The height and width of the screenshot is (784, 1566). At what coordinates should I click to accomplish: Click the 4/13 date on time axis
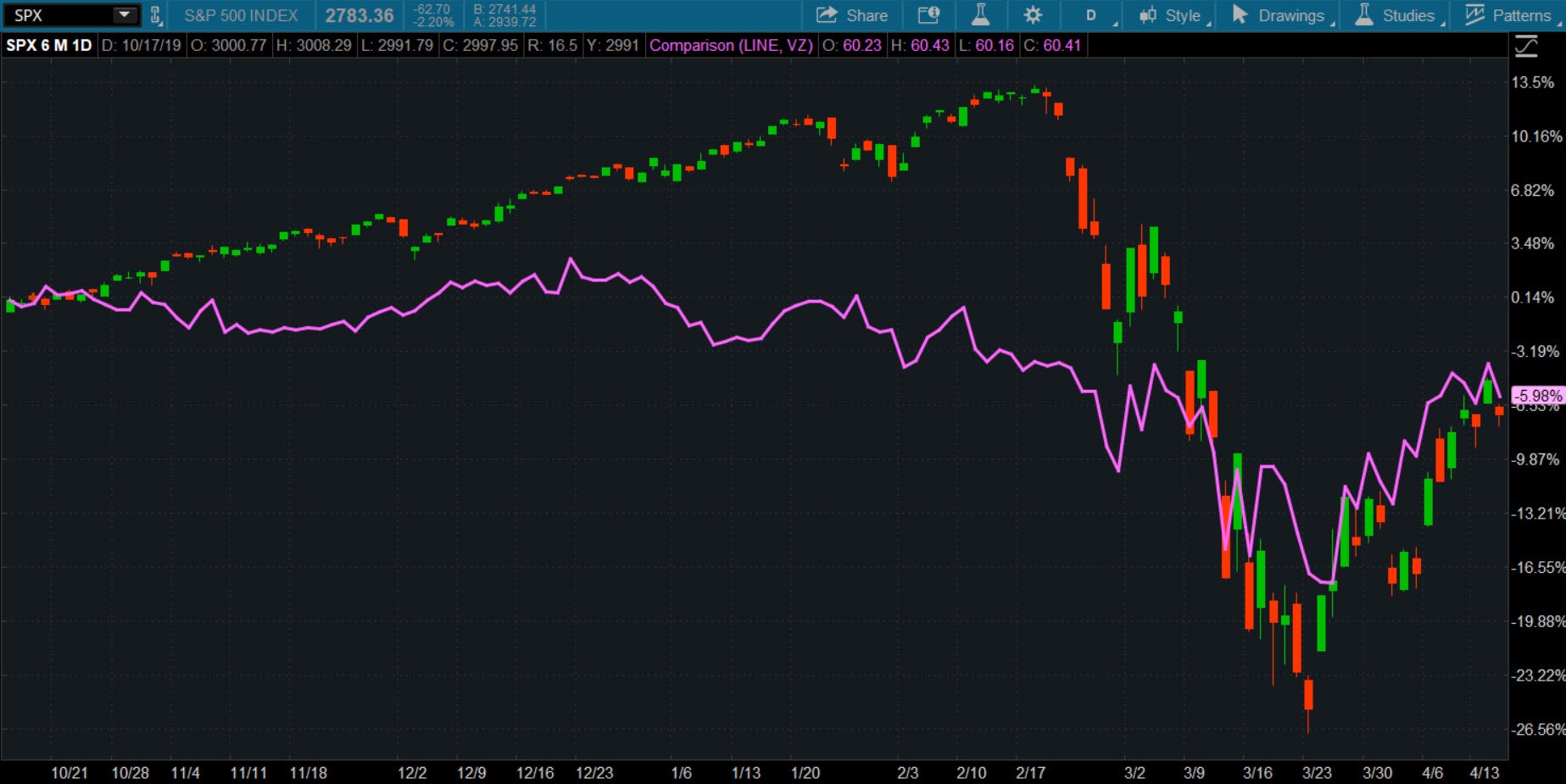coord(1485,773)
